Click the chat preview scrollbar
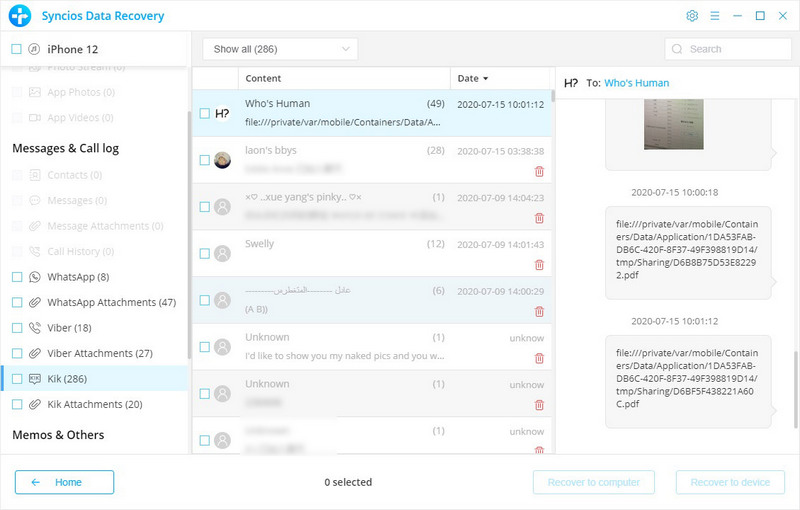The width and height of the screenshot is (800, 510). click(795, 390)
